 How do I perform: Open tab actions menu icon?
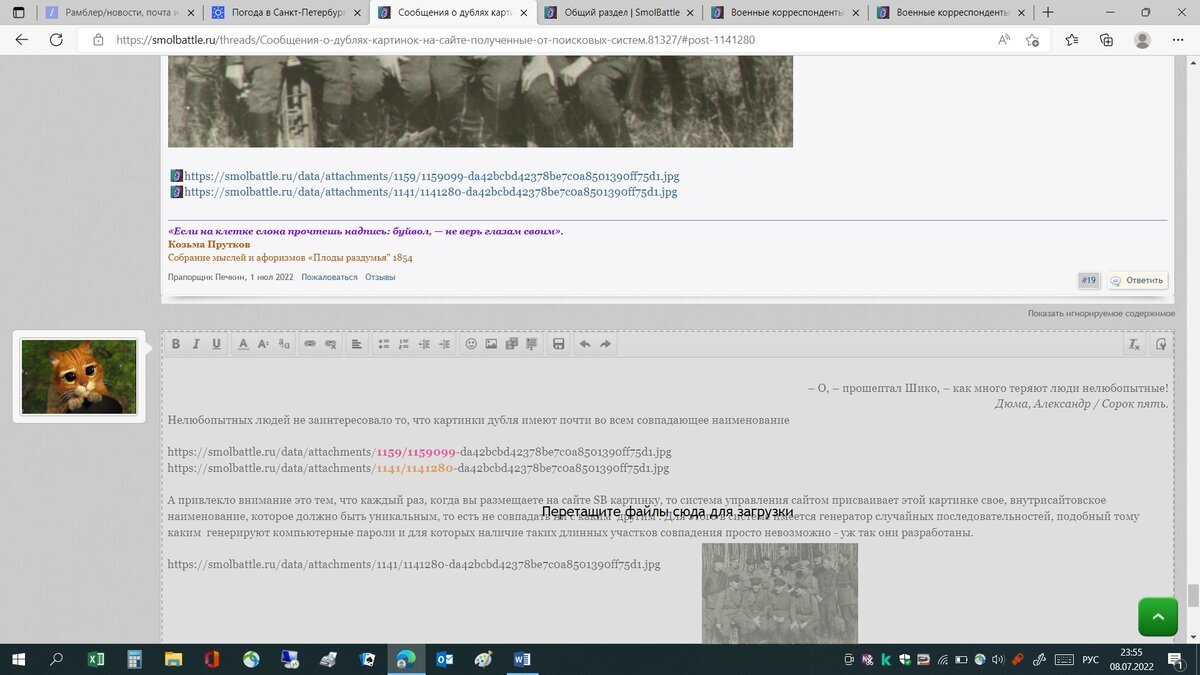tap(19, 13)
